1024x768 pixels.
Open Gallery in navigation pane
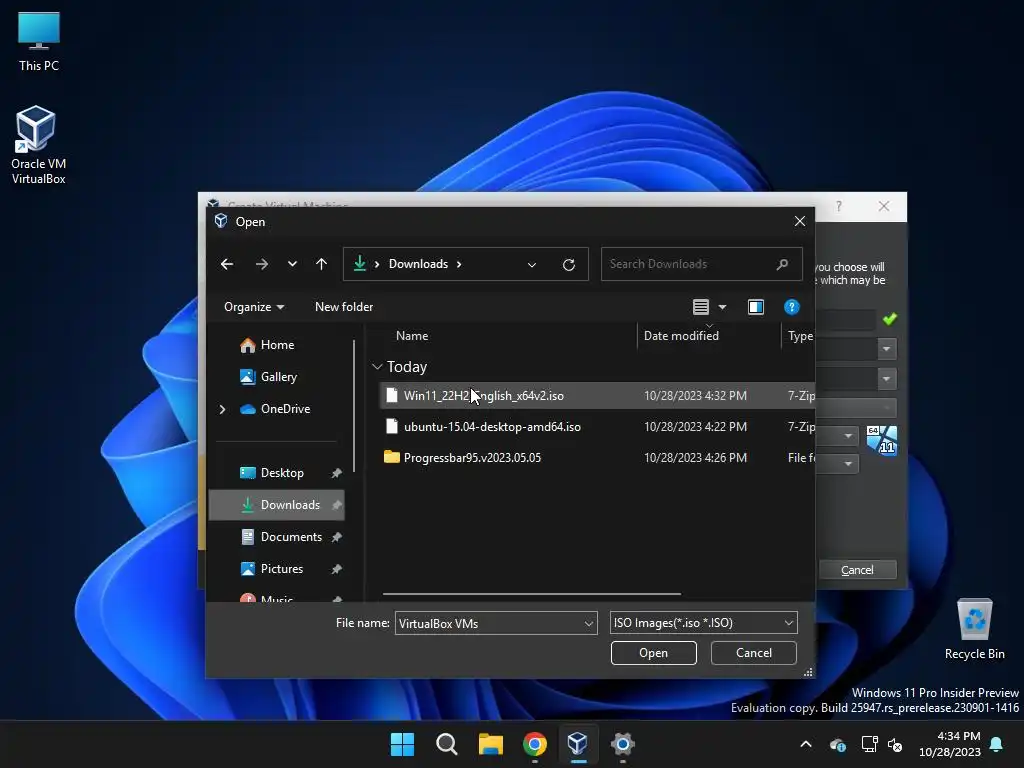pyautogui.click(x=278, y=377)
